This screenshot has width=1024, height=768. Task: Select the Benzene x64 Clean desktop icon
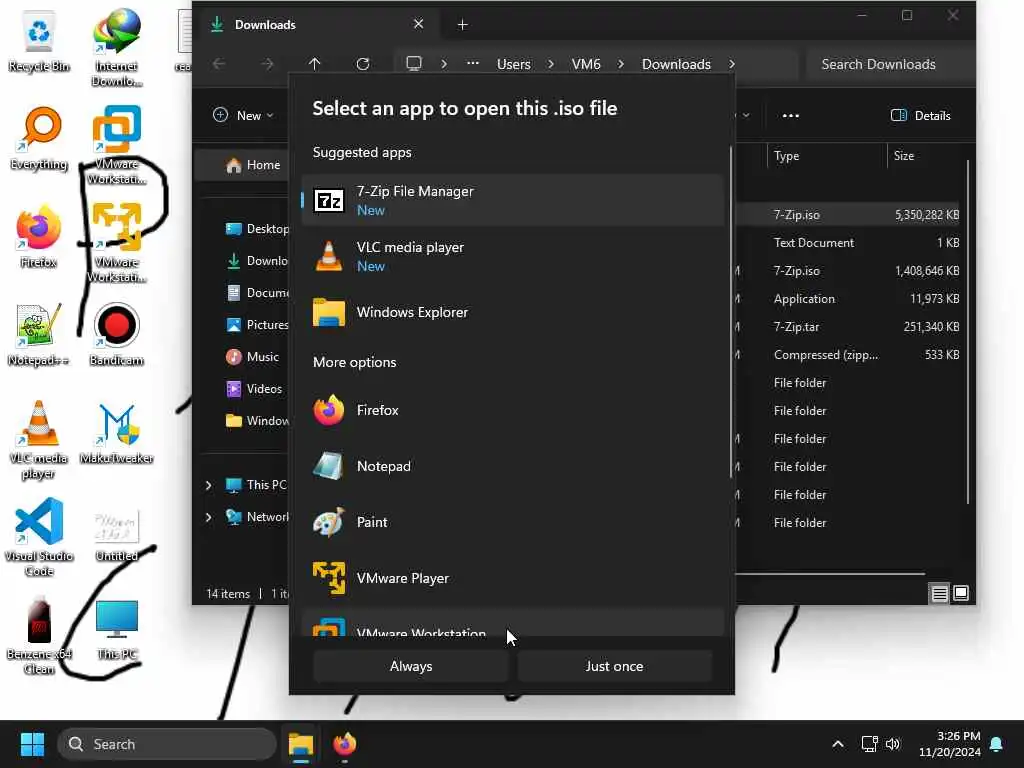[x=39, y=635]
